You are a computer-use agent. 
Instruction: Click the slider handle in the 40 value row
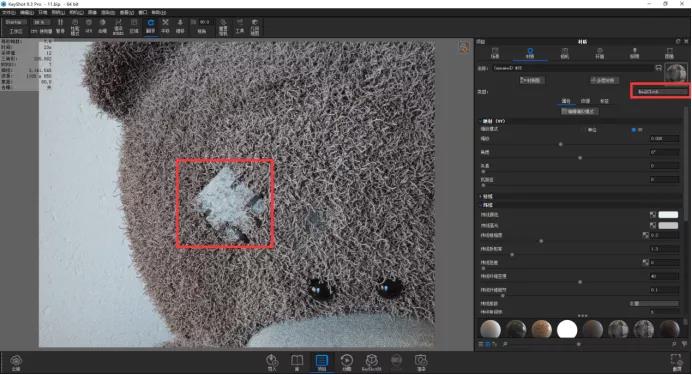(580, 281)
